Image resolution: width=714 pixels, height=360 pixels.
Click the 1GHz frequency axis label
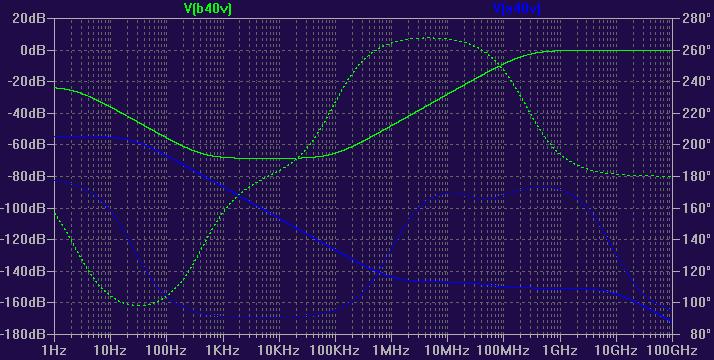coord(560,350)
